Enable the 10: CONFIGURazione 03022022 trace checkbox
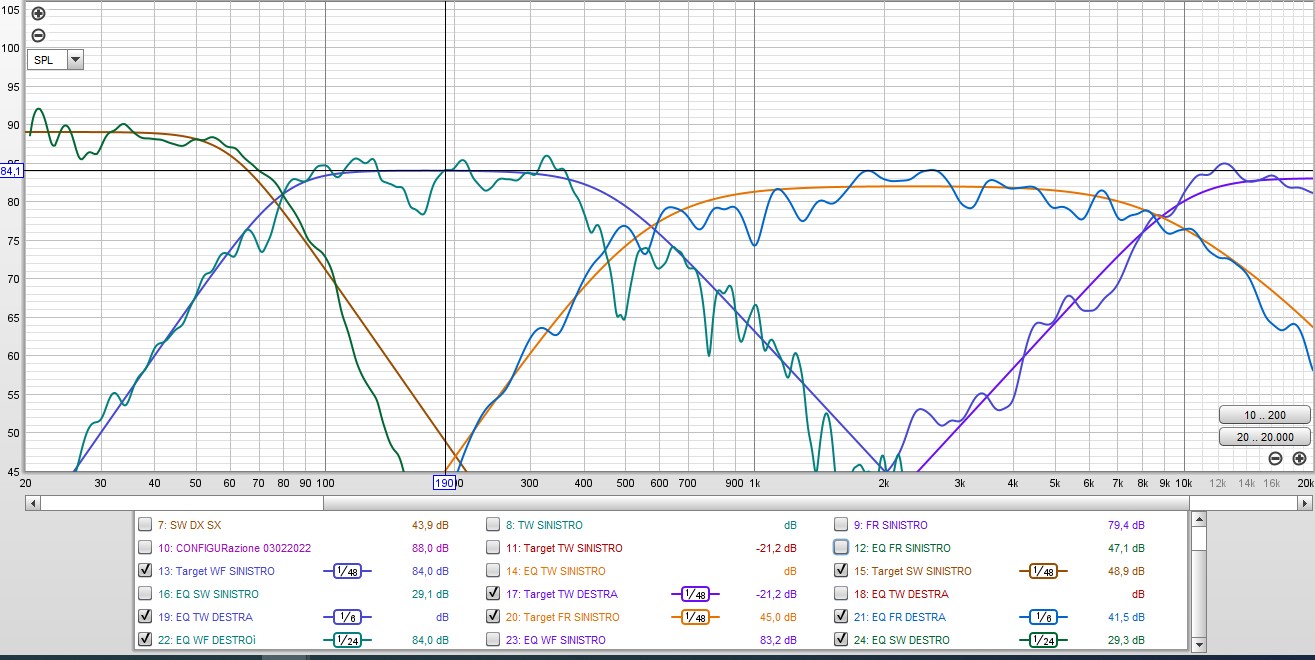Viewport: 1315px width, 660px height. pyautogui.click(x=146, y=548)
